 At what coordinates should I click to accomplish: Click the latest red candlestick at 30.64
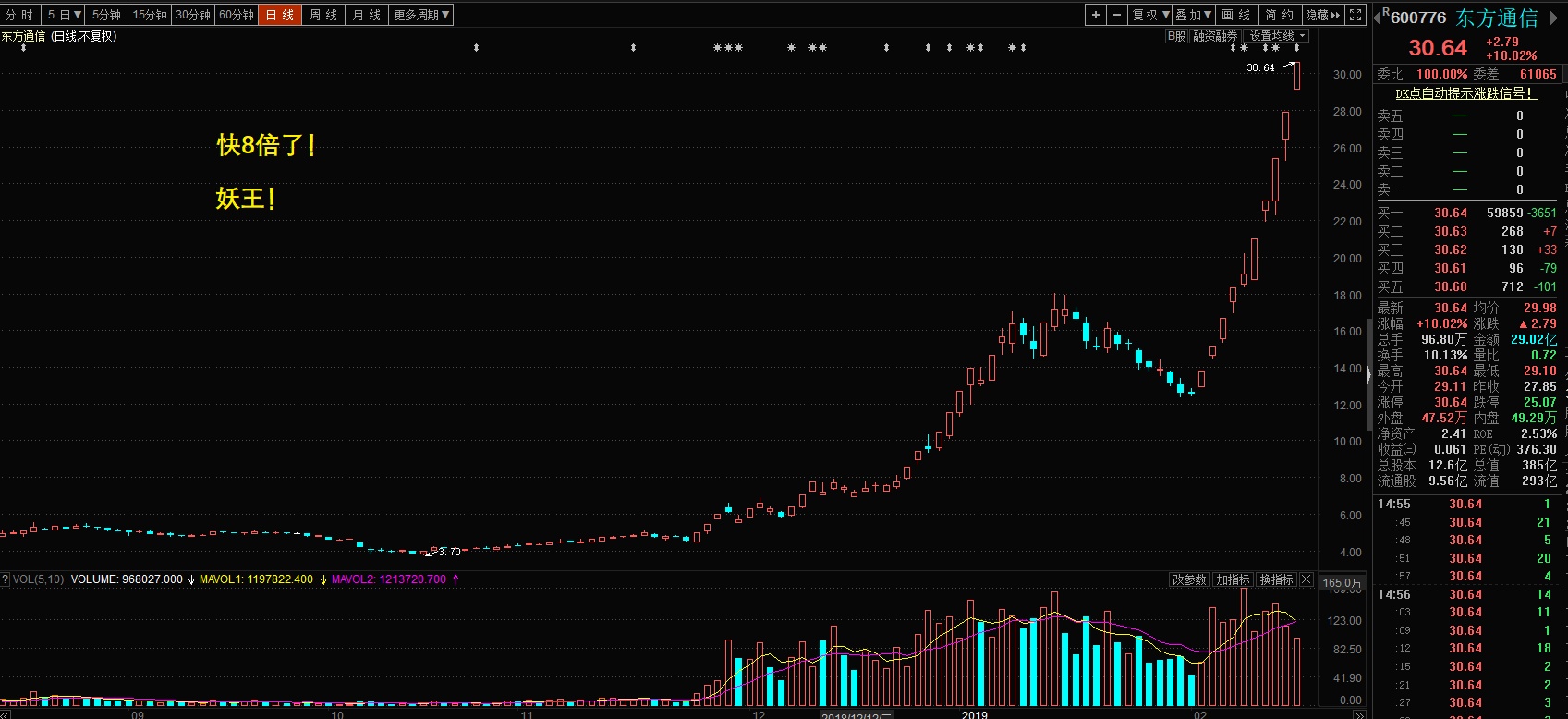coord(1297,76)
